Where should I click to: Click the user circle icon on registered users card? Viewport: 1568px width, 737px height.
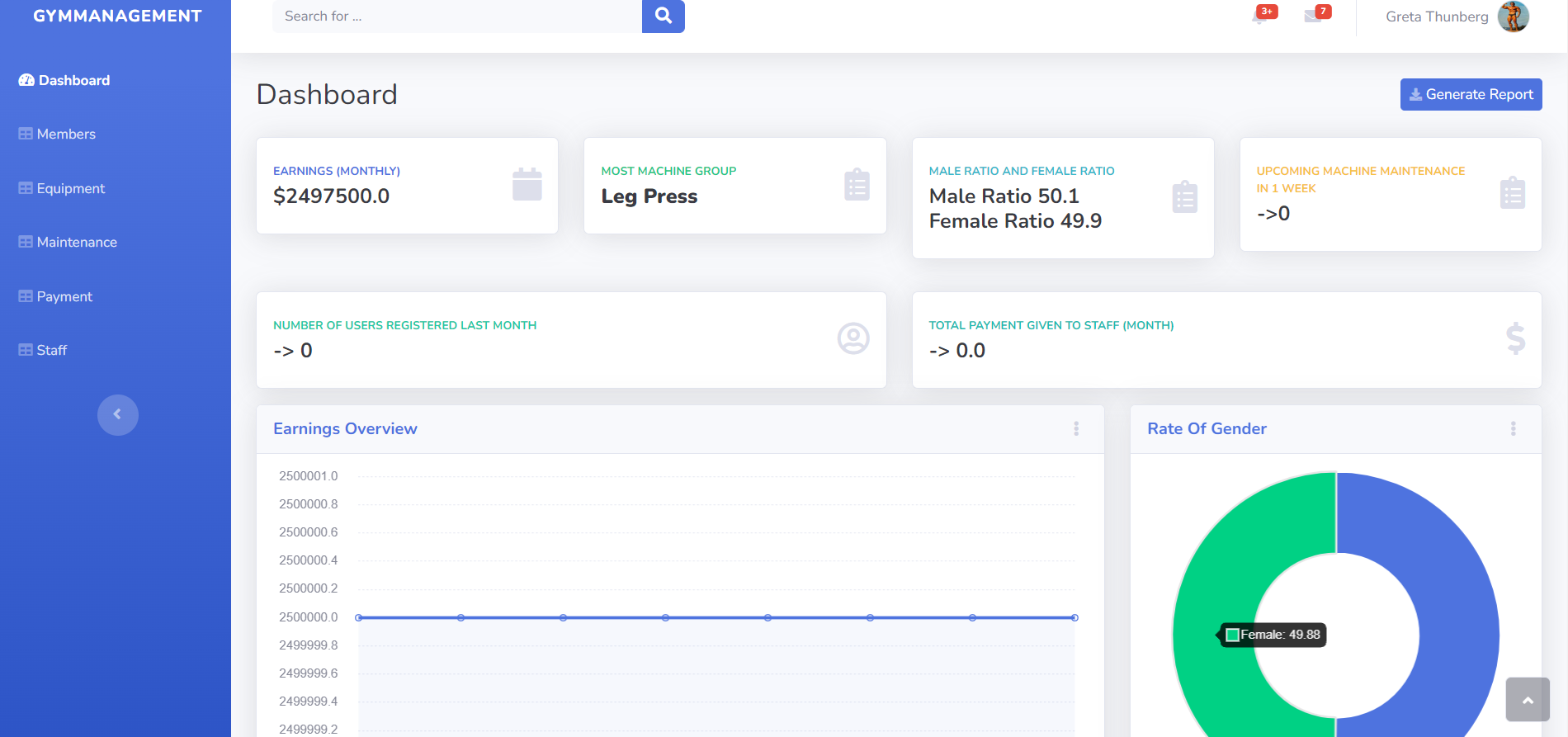853,338
